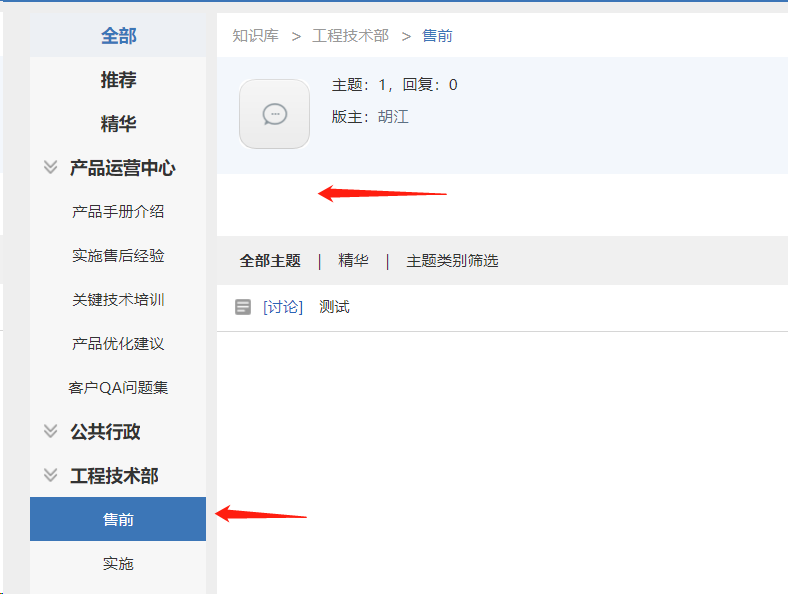Open 产品运营中心 category heading
This screenshot has height=594, width=788.
(123, 167)
